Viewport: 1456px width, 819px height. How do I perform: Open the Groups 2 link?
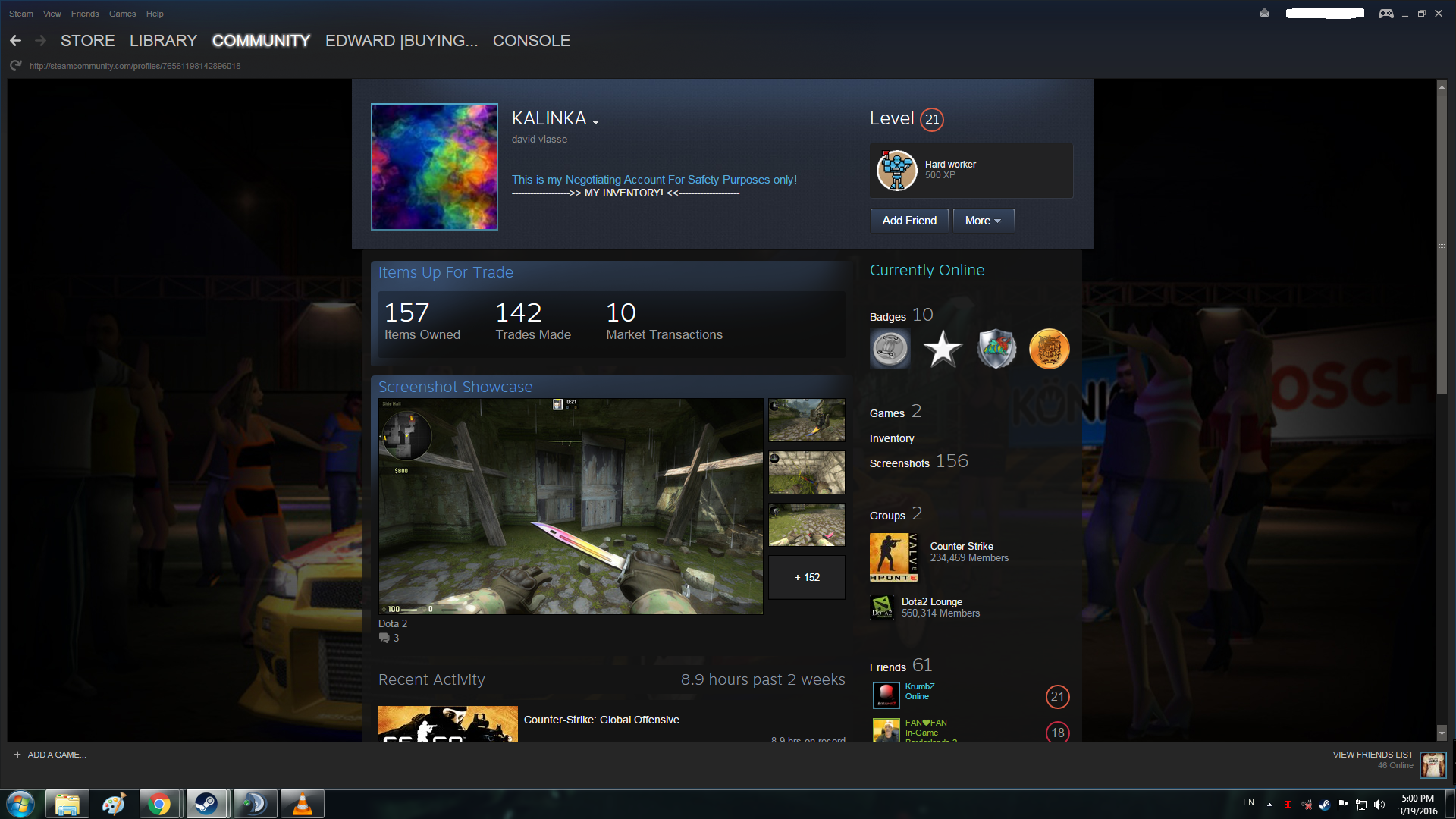tap(896, 514)
